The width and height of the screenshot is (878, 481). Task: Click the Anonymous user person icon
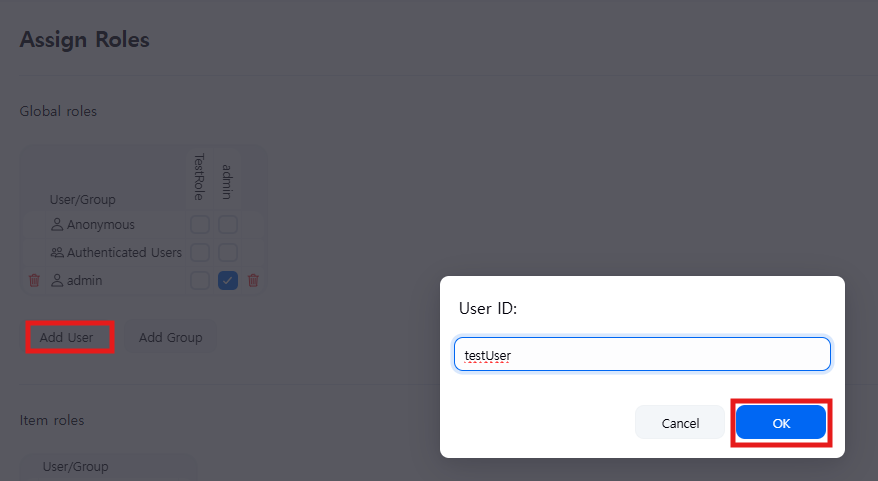(57, 225)
